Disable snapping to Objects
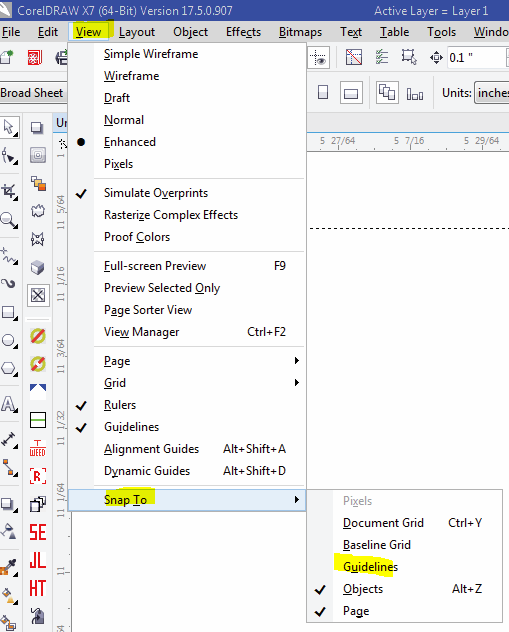This screenshot has height=632, width=509. (404, 589)
